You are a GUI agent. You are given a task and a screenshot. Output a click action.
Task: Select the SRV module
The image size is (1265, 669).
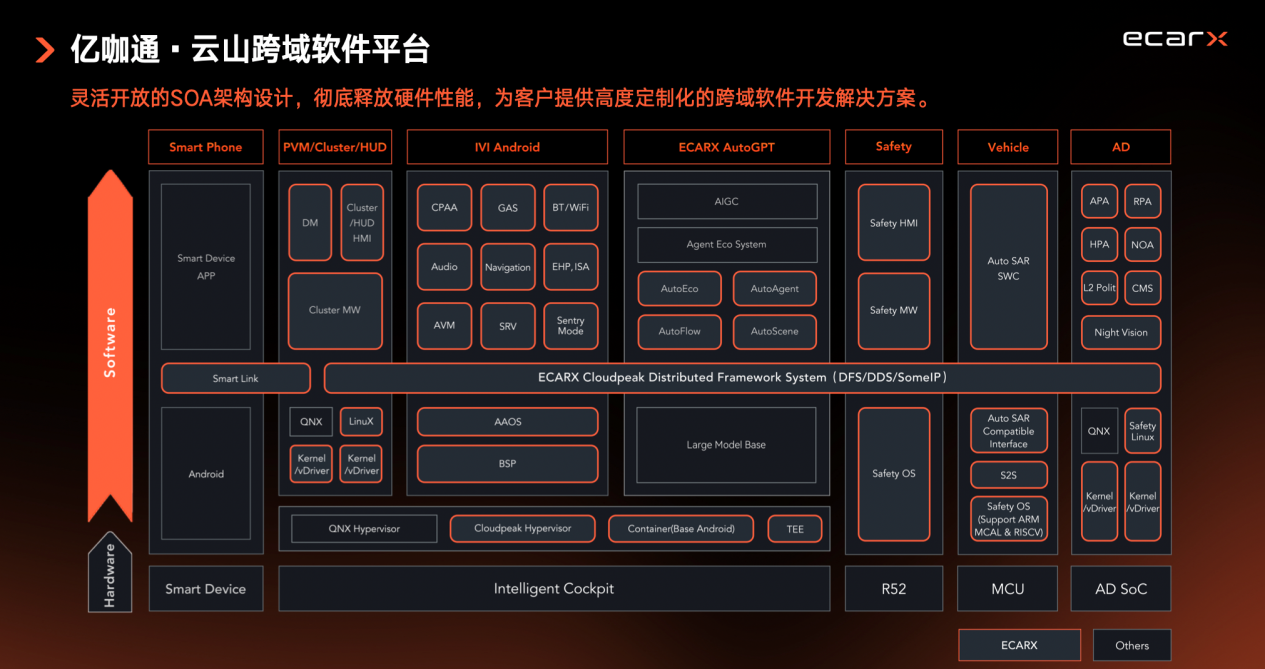(508, 326)
